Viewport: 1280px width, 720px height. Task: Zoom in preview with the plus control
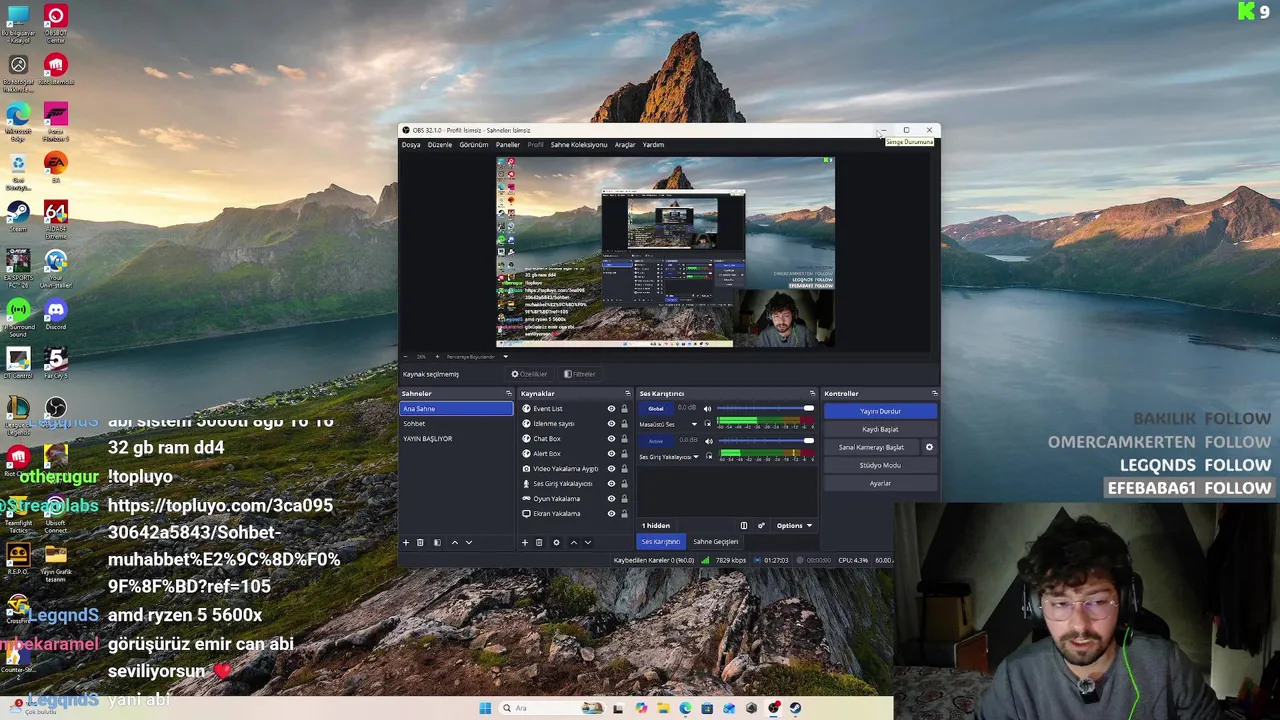pyautogui.click(x=436, y=357)
